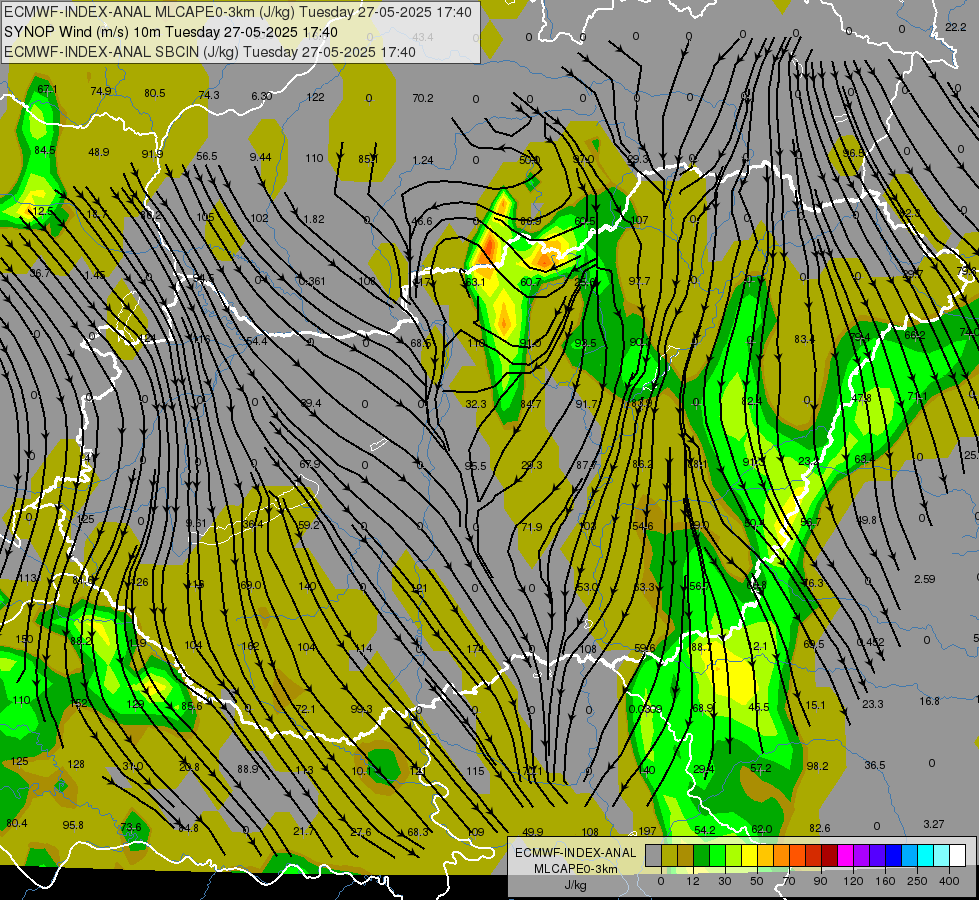Click the map value '48.9'
Image resolution: width=979 pixels, height=900 pixels.
pyautogui.click(x=99, y=152)
